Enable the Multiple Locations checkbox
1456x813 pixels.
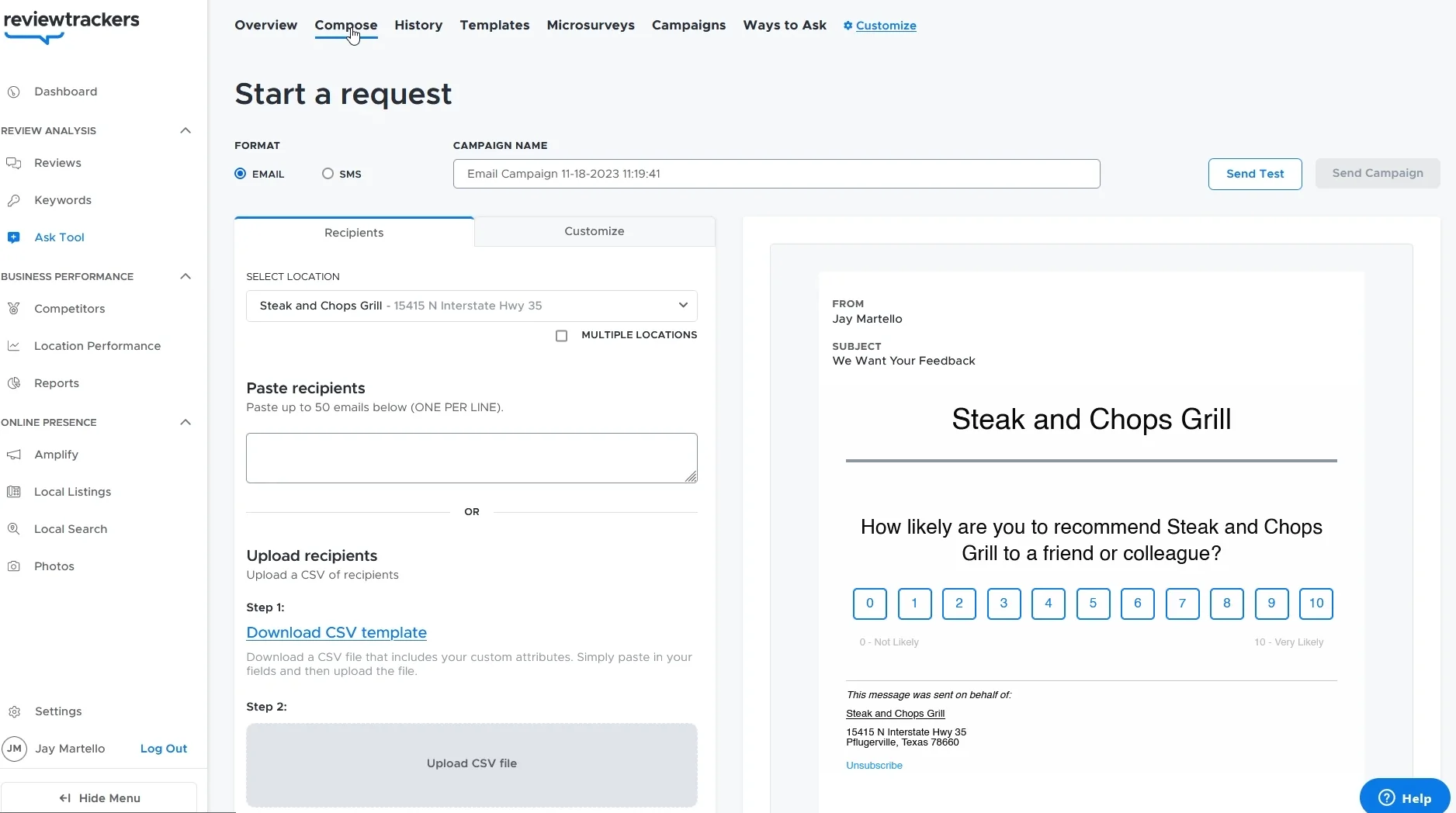point(561,336)
